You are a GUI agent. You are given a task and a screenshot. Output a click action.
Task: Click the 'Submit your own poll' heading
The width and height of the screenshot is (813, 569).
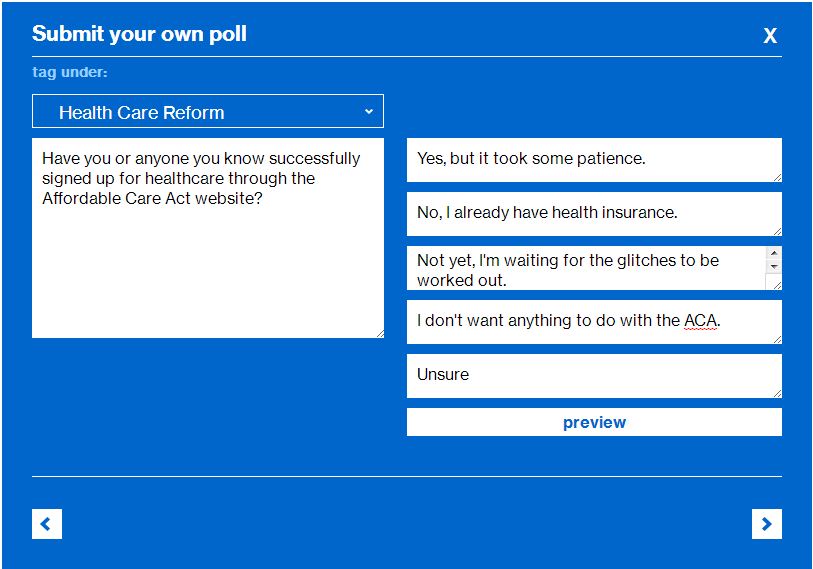click(139, 34)
